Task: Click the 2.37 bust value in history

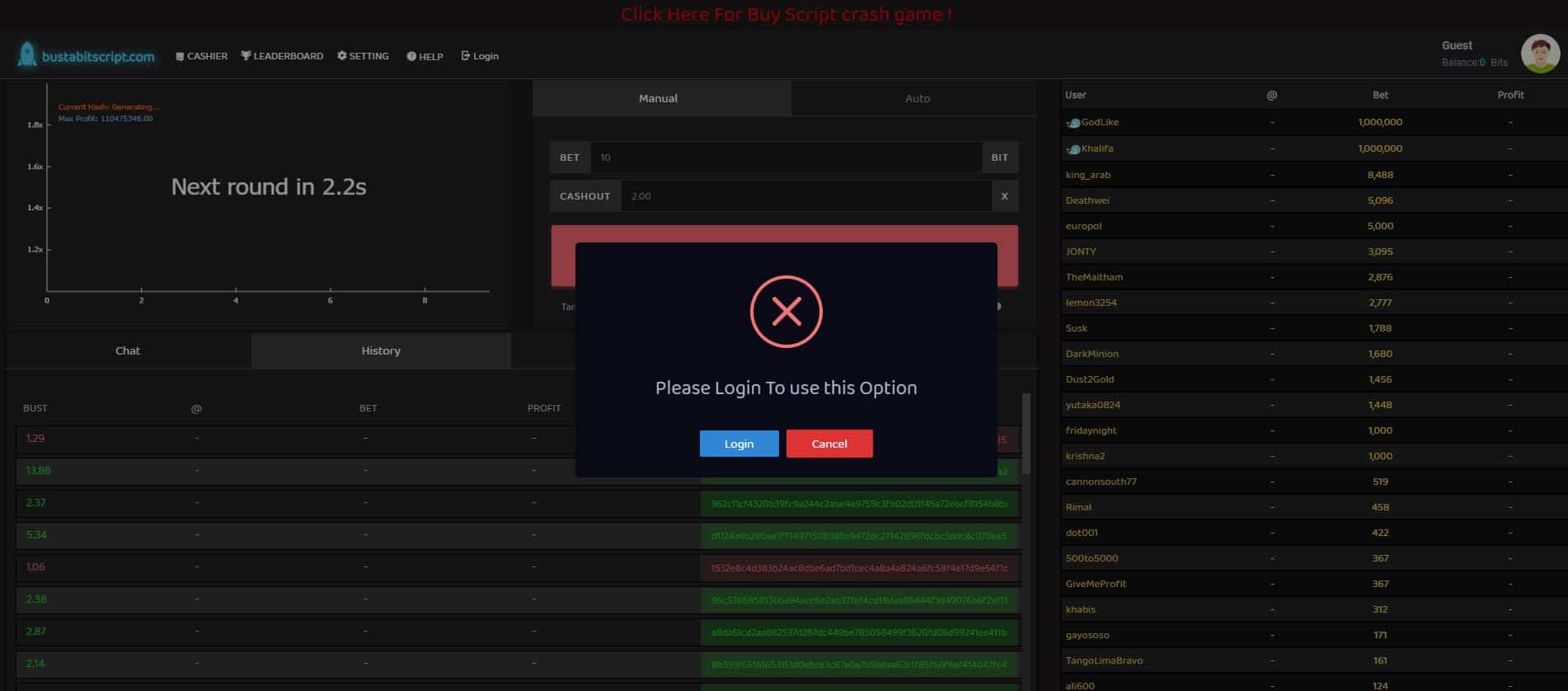Action: tap(35, 503)
